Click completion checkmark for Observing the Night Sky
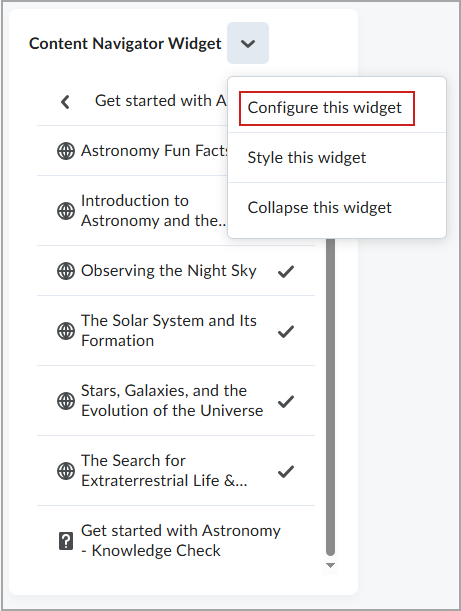The width and height of the screenshot is (461, 611). pos(286,271)
